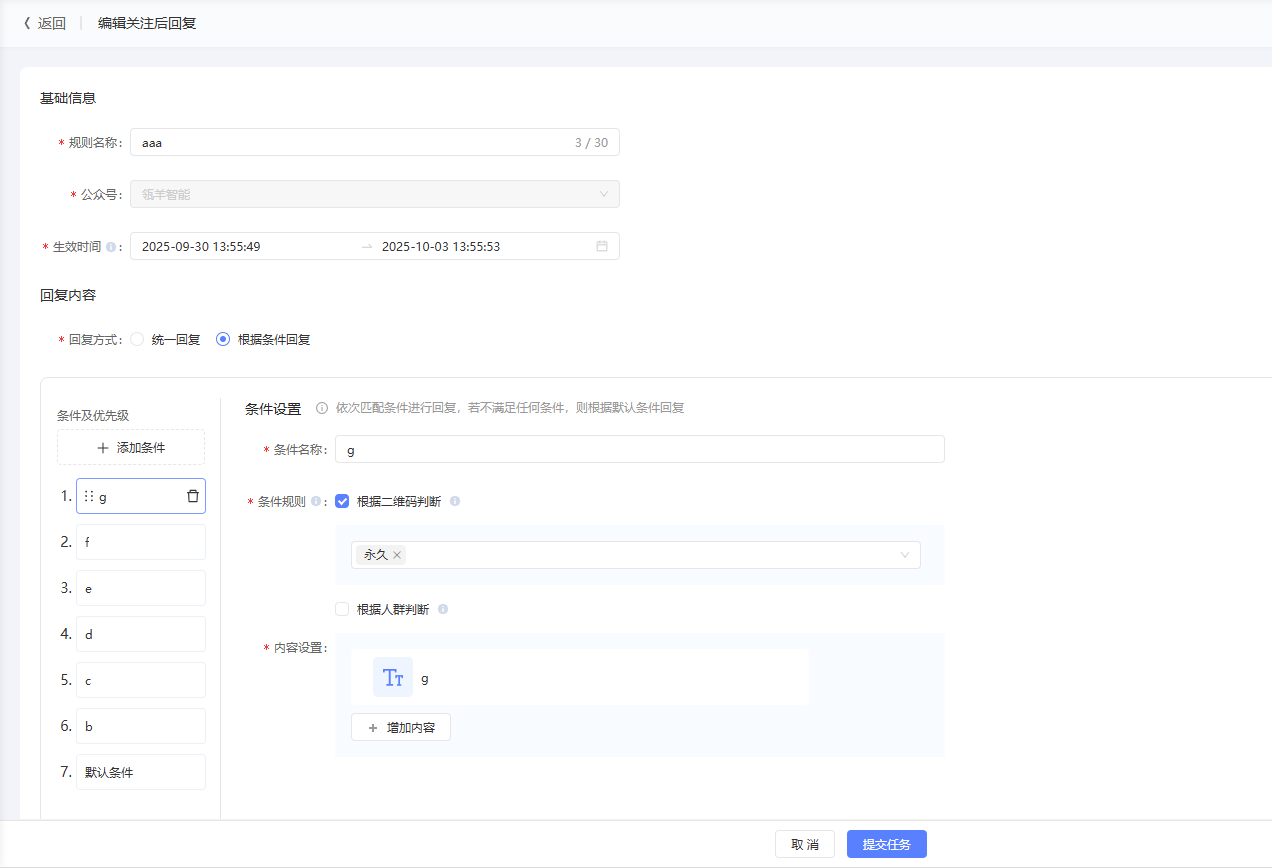Image resolution: width=1272 pixels, height=868 pixels.
Task: Click the 条件及优先级 label
Action: [93, 415]
